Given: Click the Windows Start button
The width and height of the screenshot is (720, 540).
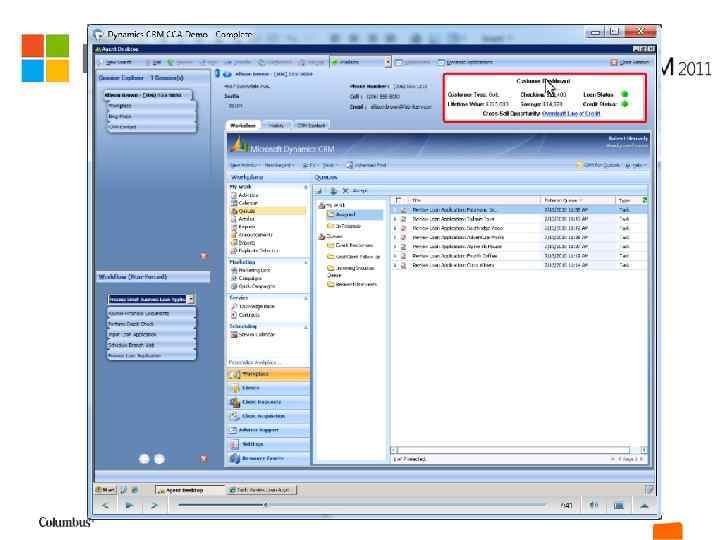Looking at the screenshot, I should [x=106, y=490].
